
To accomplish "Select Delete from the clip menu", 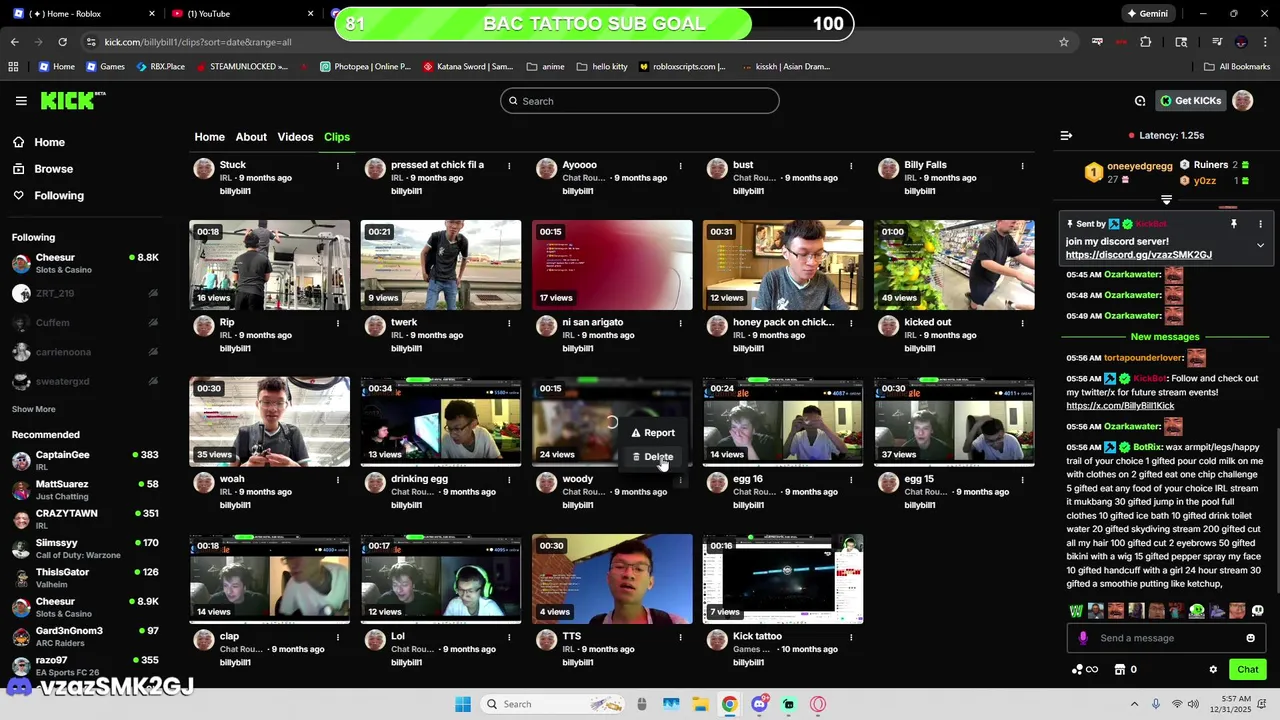I will click(x=652, y=457).
